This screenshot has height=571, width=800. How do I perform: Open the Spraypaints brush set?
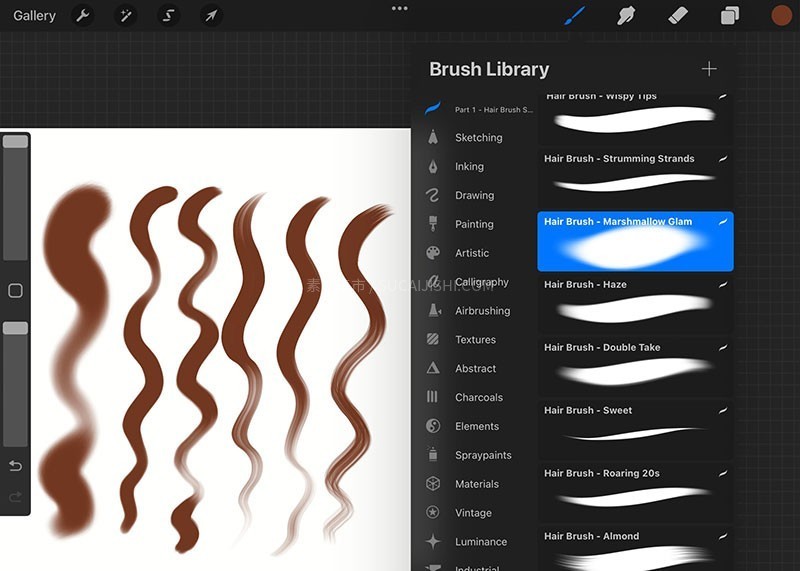[x=483, y=455]
